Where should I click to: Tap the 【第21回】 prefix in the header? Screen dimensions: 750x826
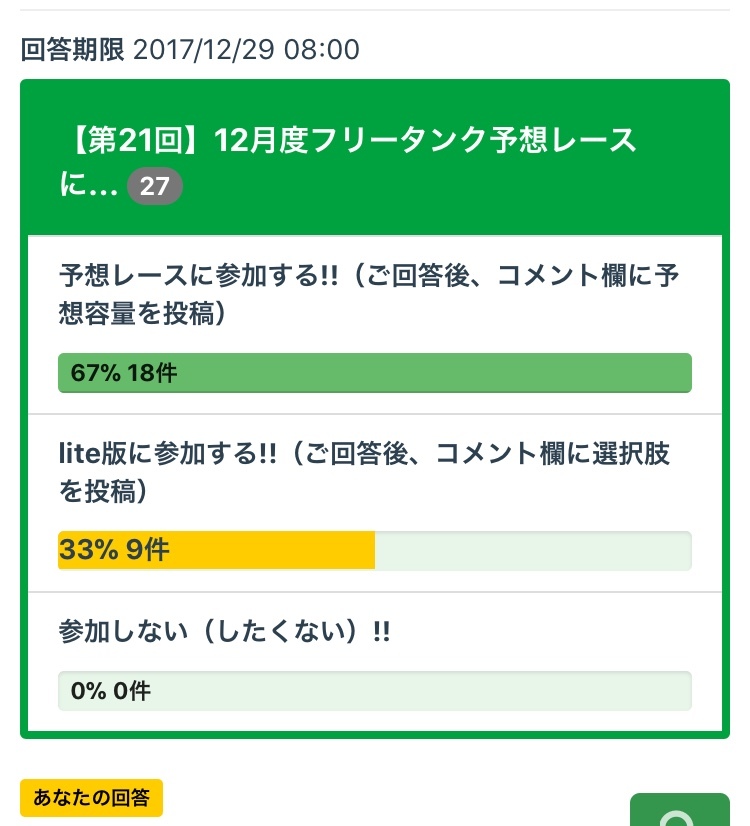[x=127, y=141]
